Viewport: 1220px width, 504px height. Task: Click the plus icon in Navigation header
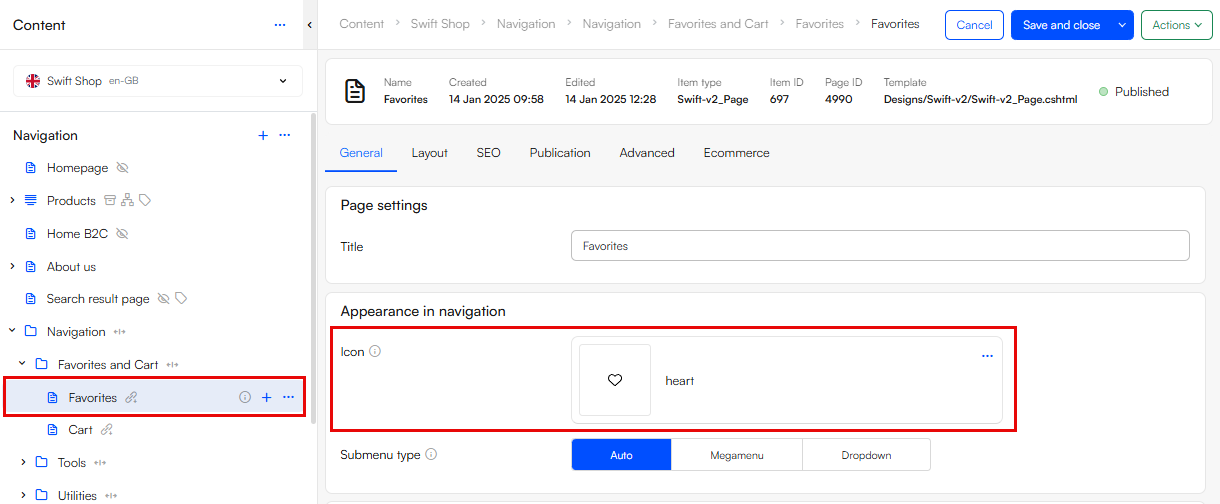[x=263, y=136]
